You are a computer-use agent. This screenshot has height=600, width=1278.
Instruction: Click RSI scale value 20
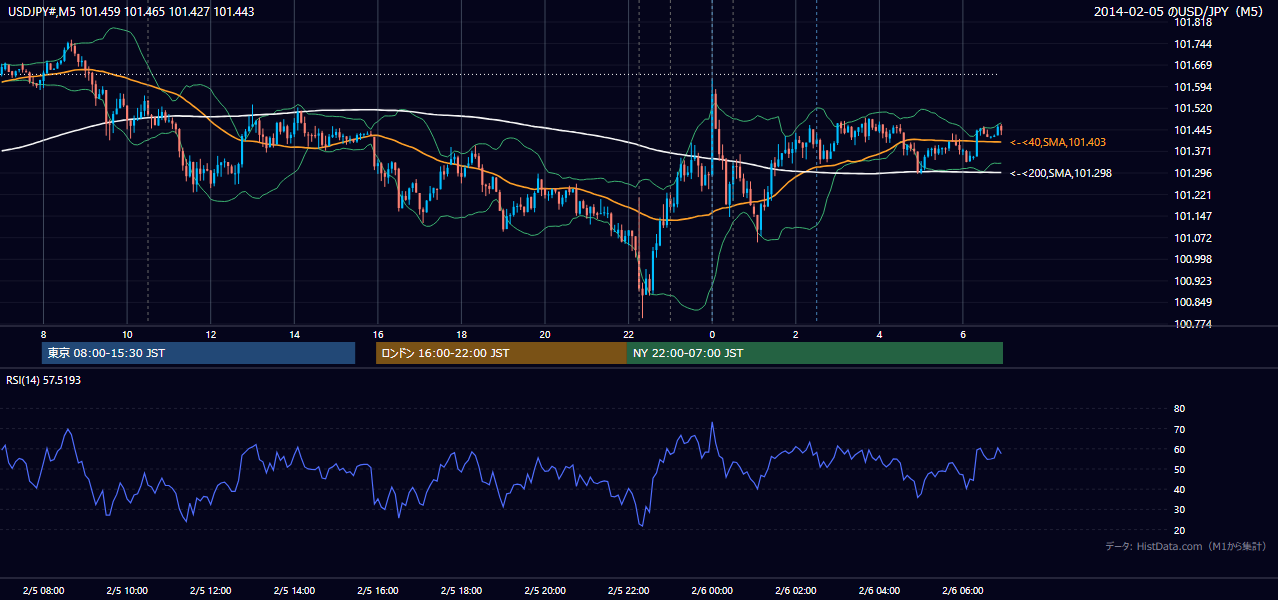[1180, 530]
